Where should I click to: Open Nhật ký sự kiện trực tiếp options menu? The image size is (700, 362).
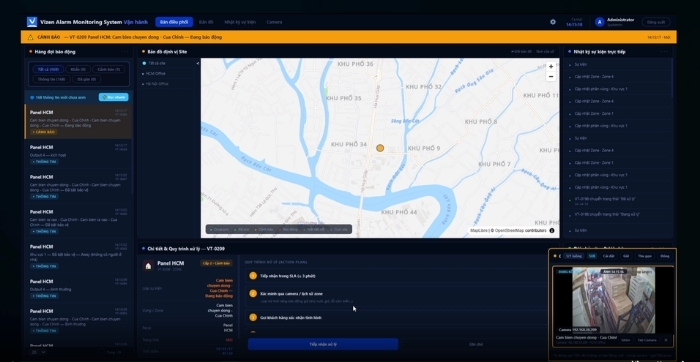tap(665, 52)
